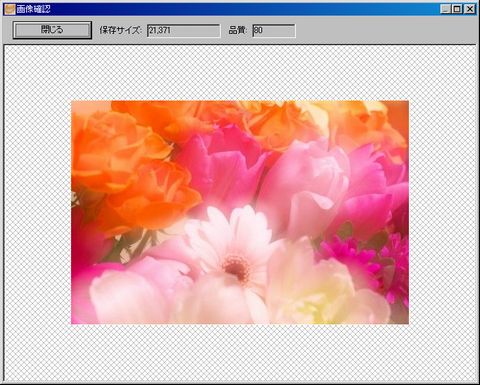This screenshot has width=480, height=385.
Task: Open the 画像確認 title bar app icon
Action: tap(9, 9)
